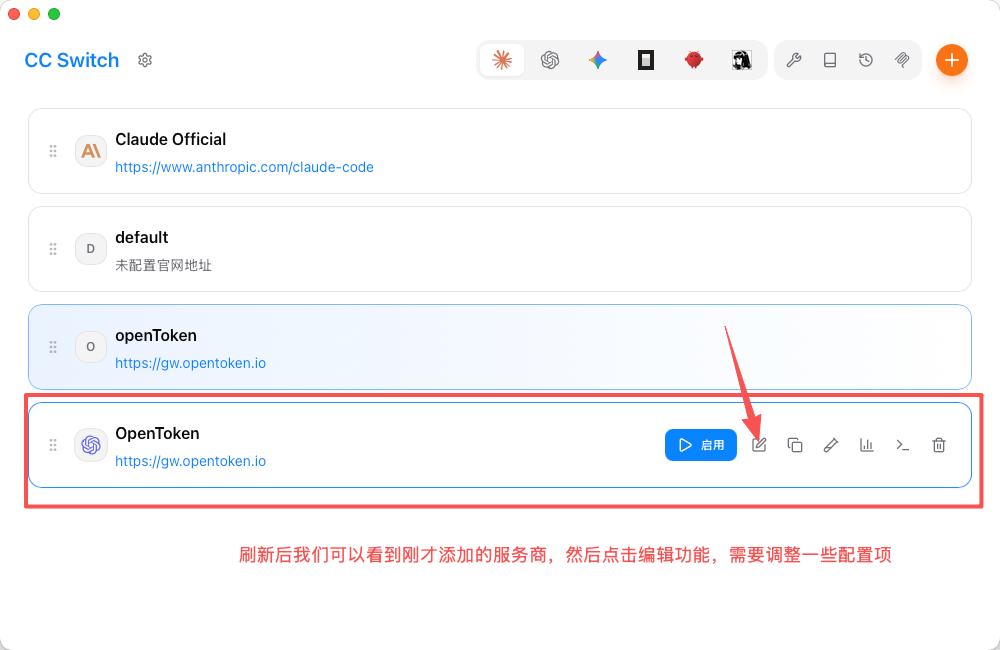Click the O avatar of openToken provider

[91, 347]
